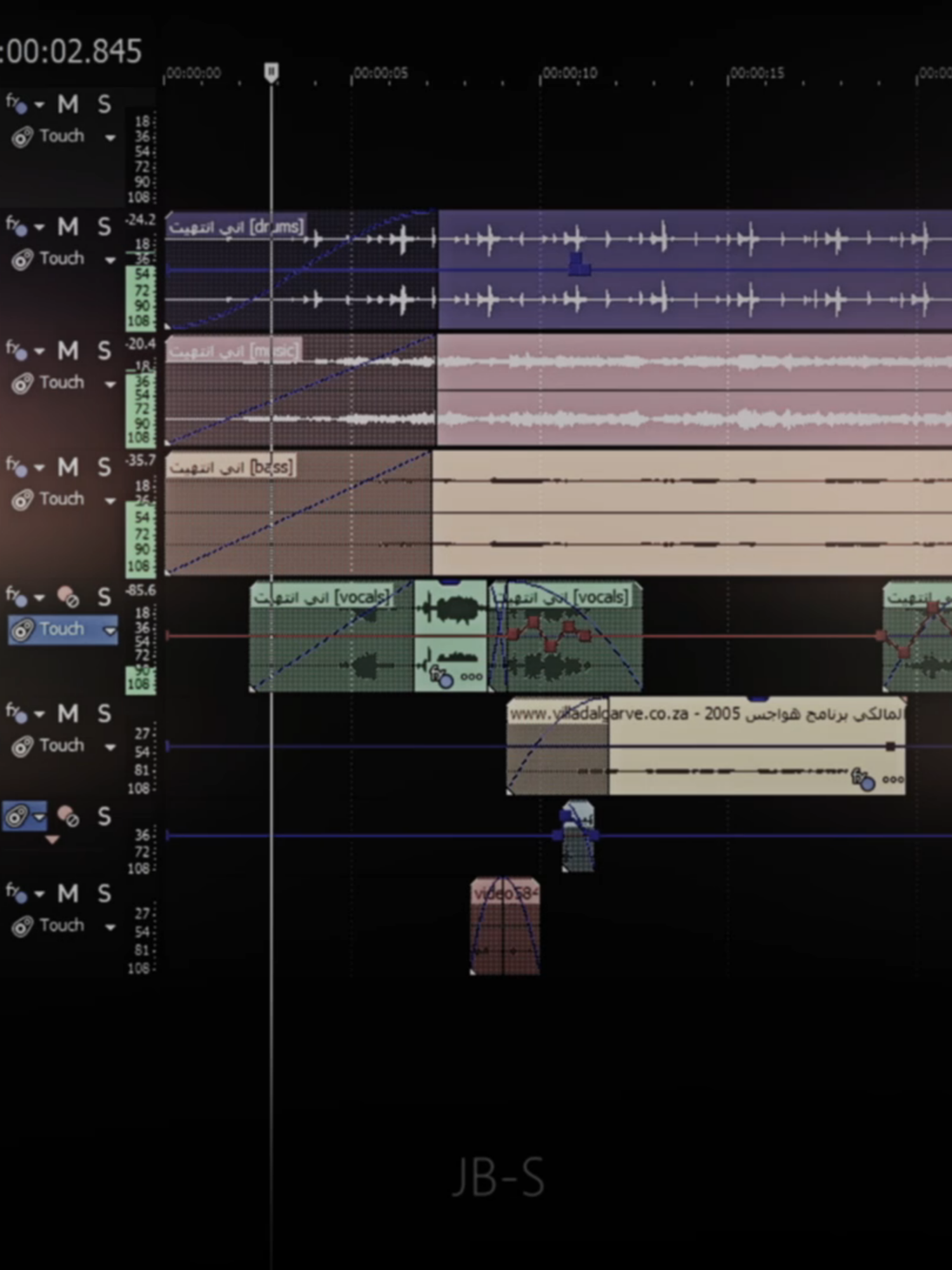The height and width of the screenshot is (1270, 952).
Task: Open the three-dots menu on villadalgarve clip
Action: (893, 780)
